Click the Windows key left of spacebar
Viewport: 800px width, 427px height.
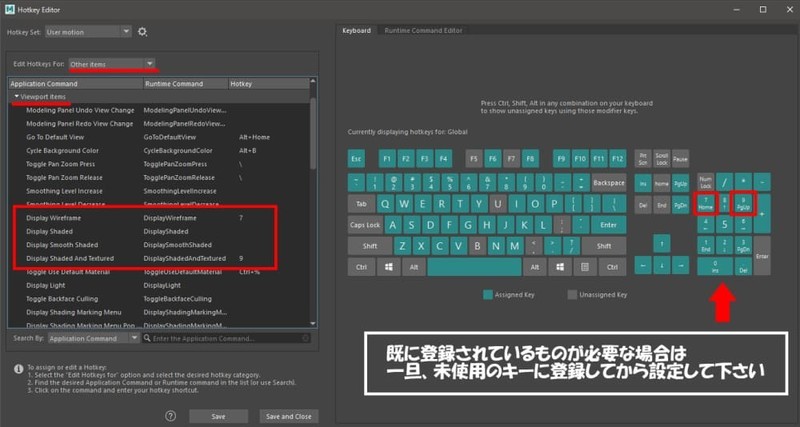click(389, 267)
